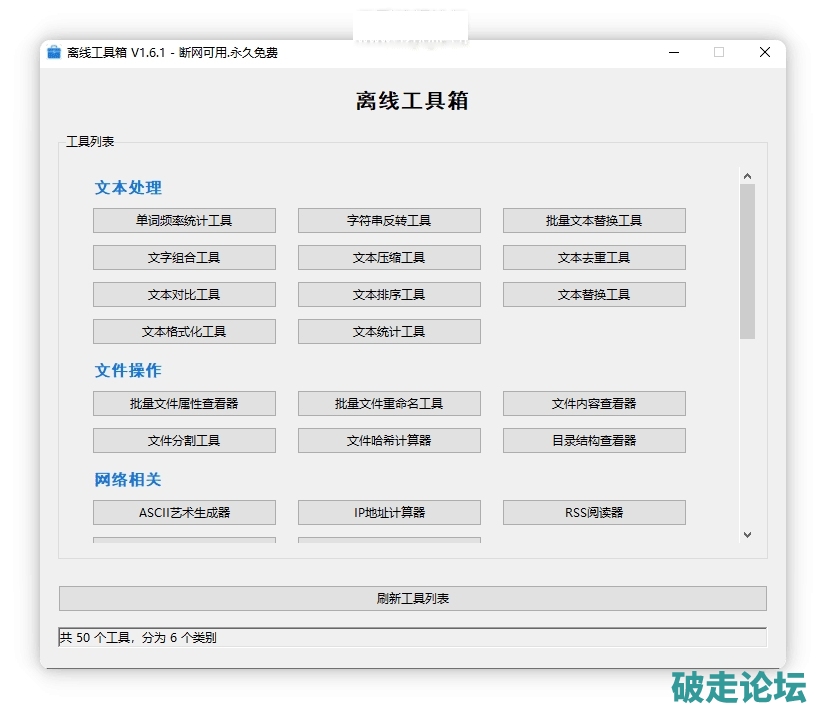
Task: Launch the ASCII艺术生成器 tool
Action: [184, 513]
